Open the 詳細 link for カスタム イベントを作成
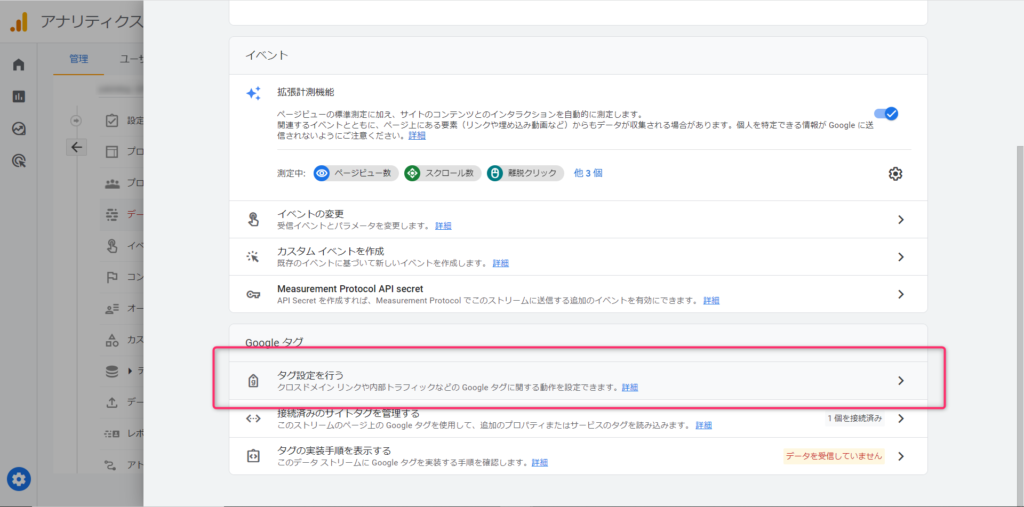1024x507 pixels. click(x=500, y=263)
